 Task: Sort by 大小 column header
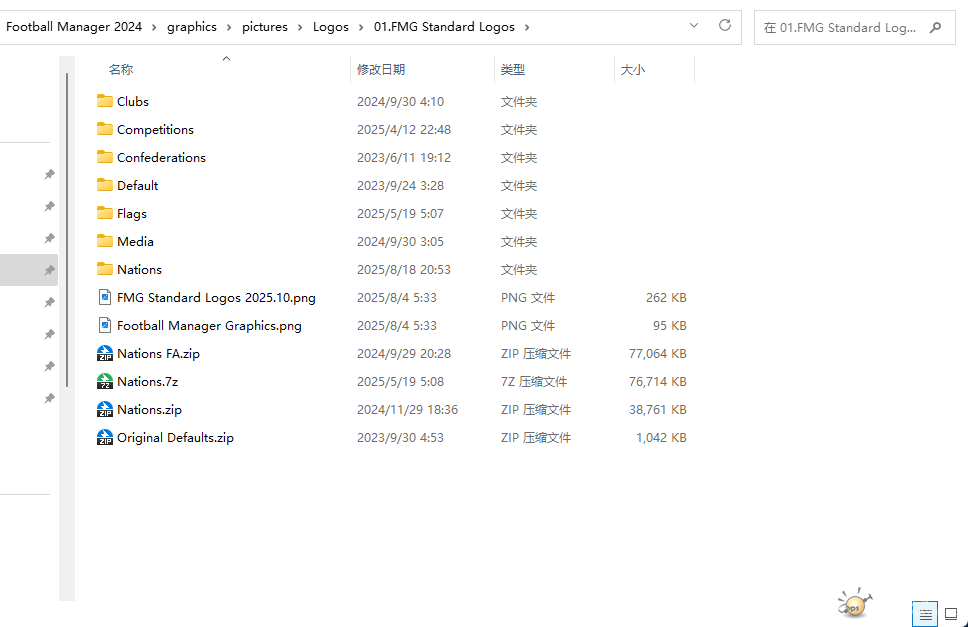[633, 70]
